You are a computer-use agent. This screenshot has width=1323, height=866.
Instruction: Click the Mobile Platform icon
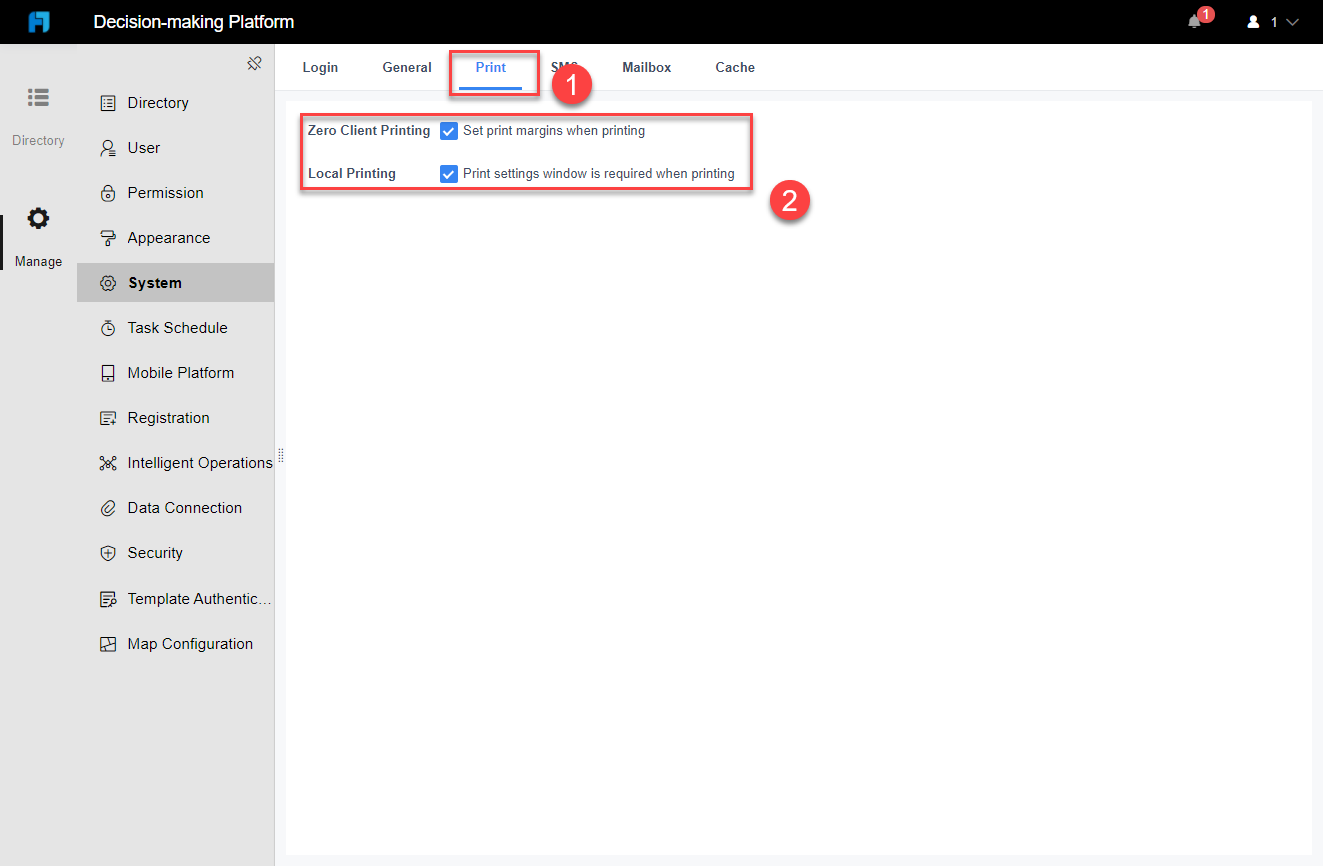pyautogui.click(x=107, y=372)
